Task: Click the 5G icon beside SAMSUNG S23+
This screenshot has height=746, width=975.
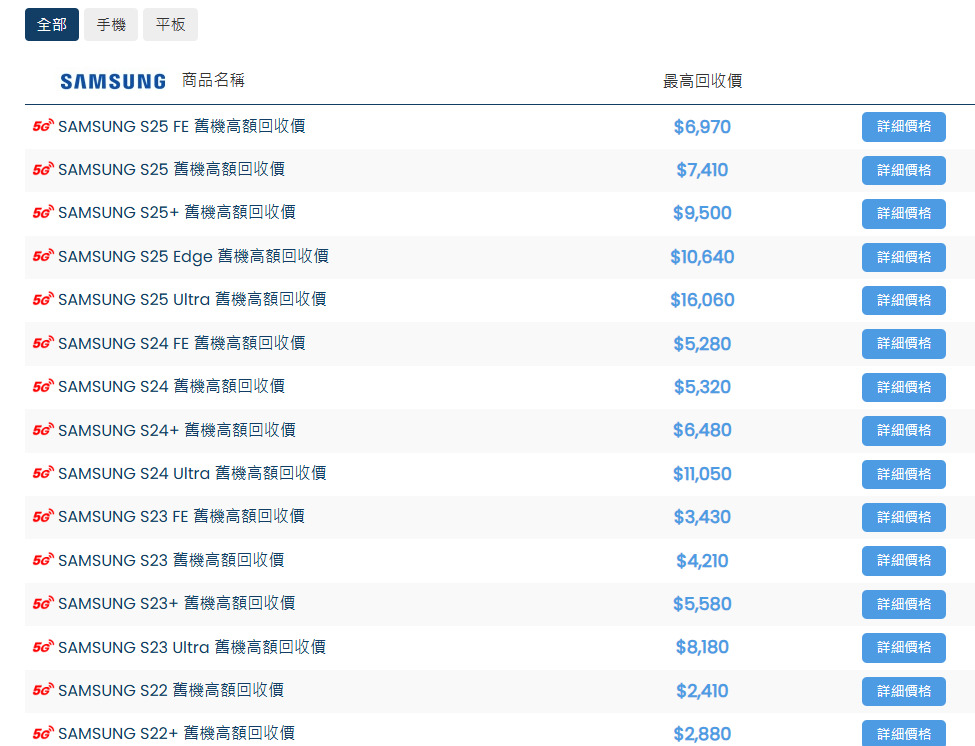Action: [43, 604]
